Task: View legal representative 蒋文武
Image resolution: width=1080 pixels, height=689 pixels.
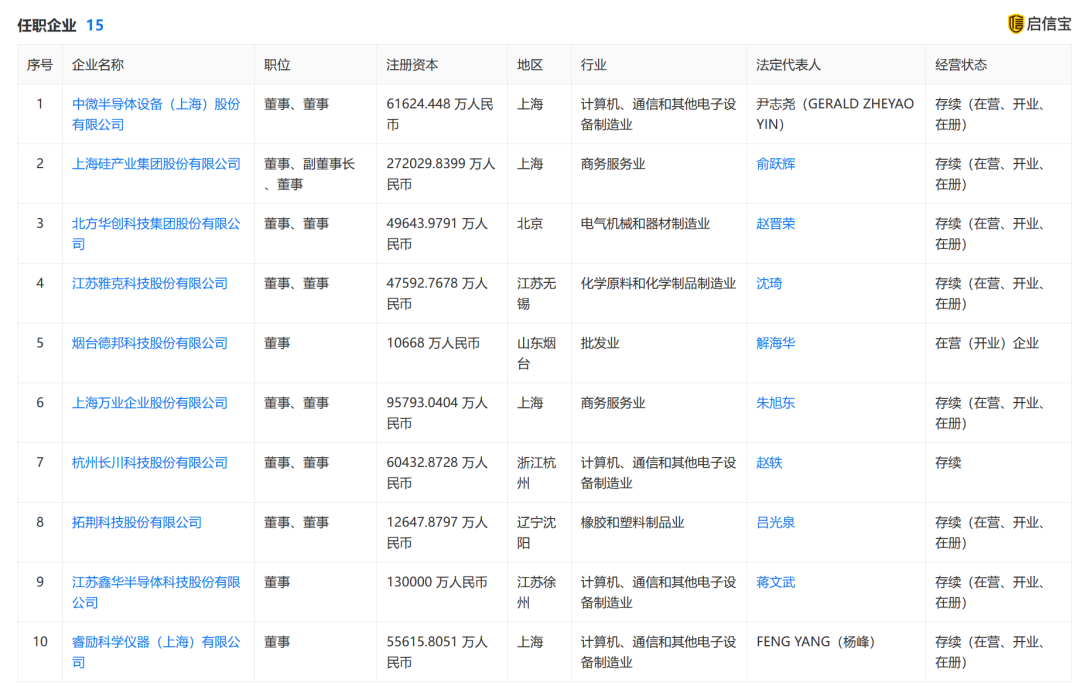Action: [x=776, y=582]
